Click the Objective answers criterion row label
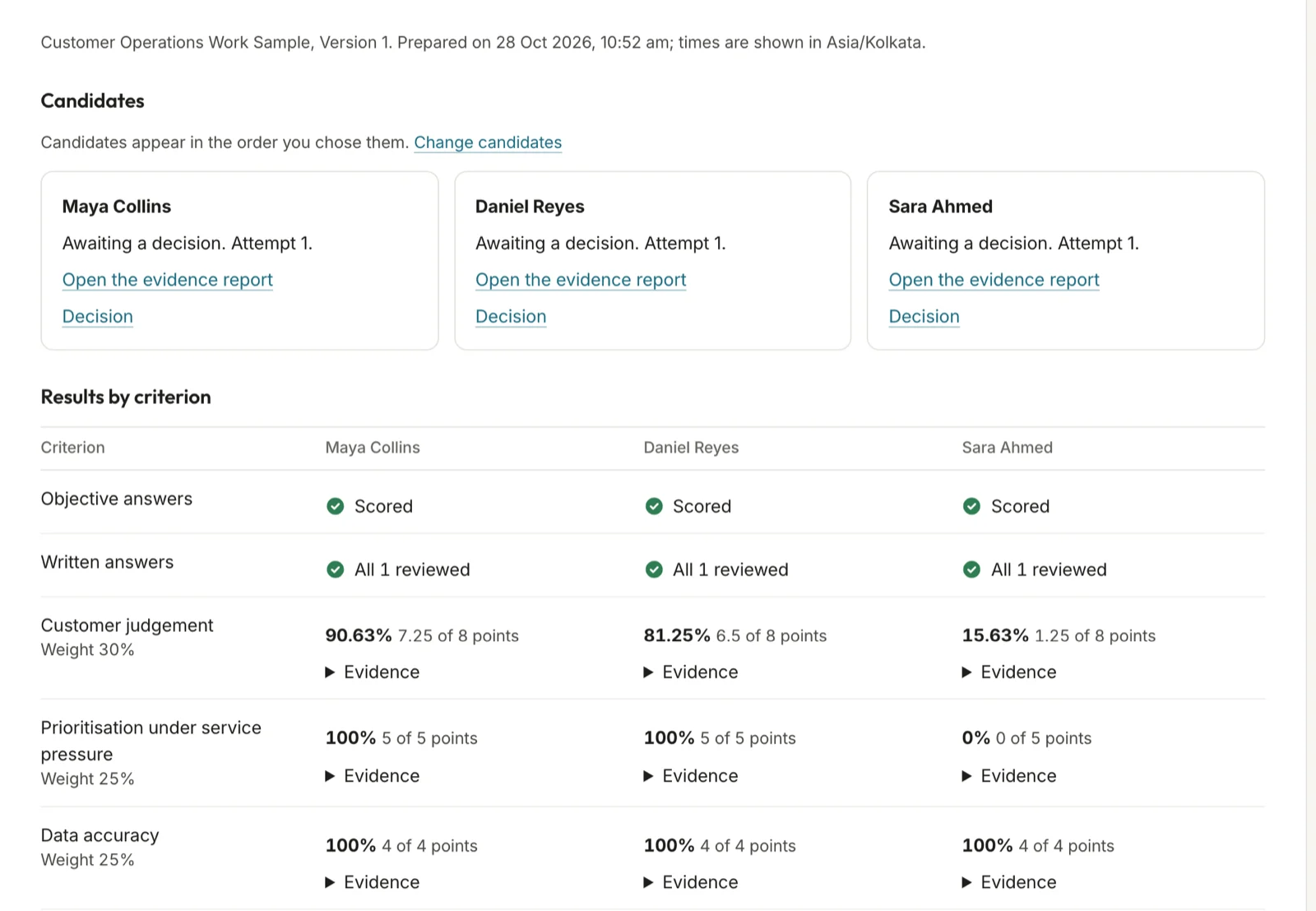This screenshot has width=1316, height=911. (117, 499)
